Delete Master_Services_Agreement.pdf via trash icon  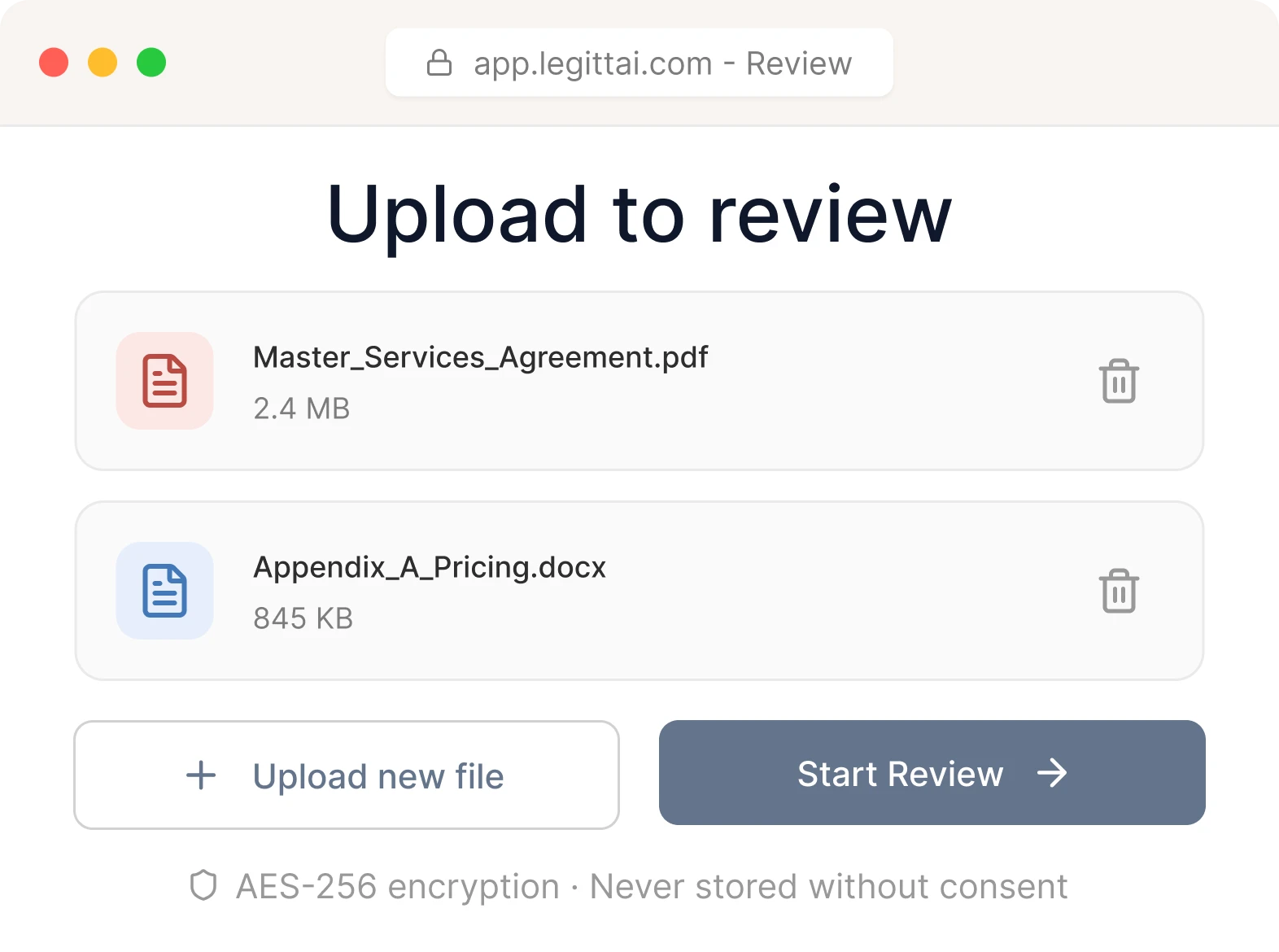click(1118, 381)
